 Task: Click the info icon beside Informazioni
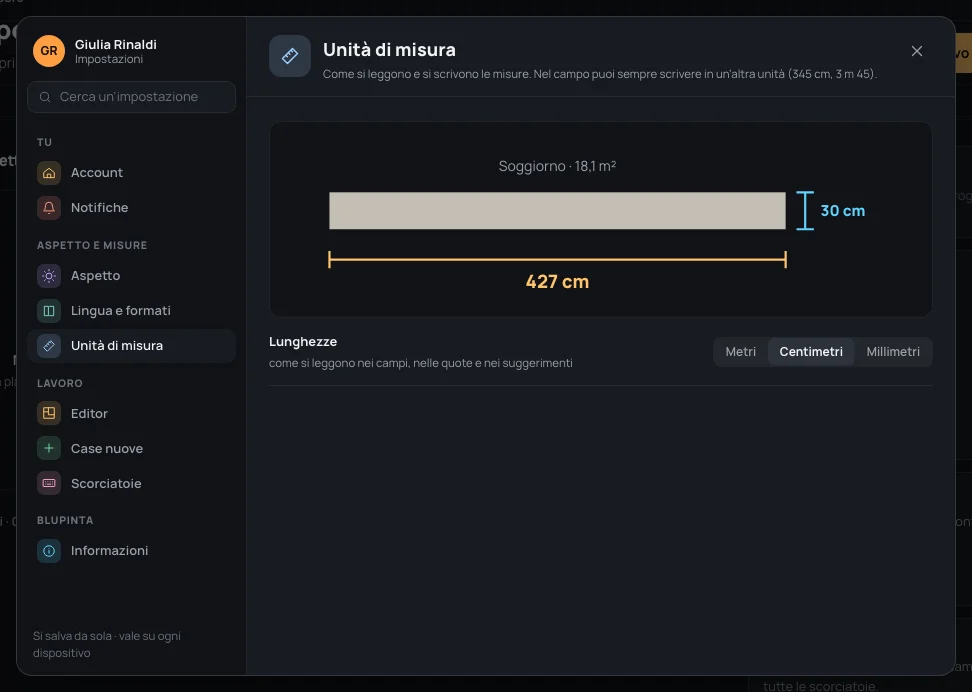49,551
